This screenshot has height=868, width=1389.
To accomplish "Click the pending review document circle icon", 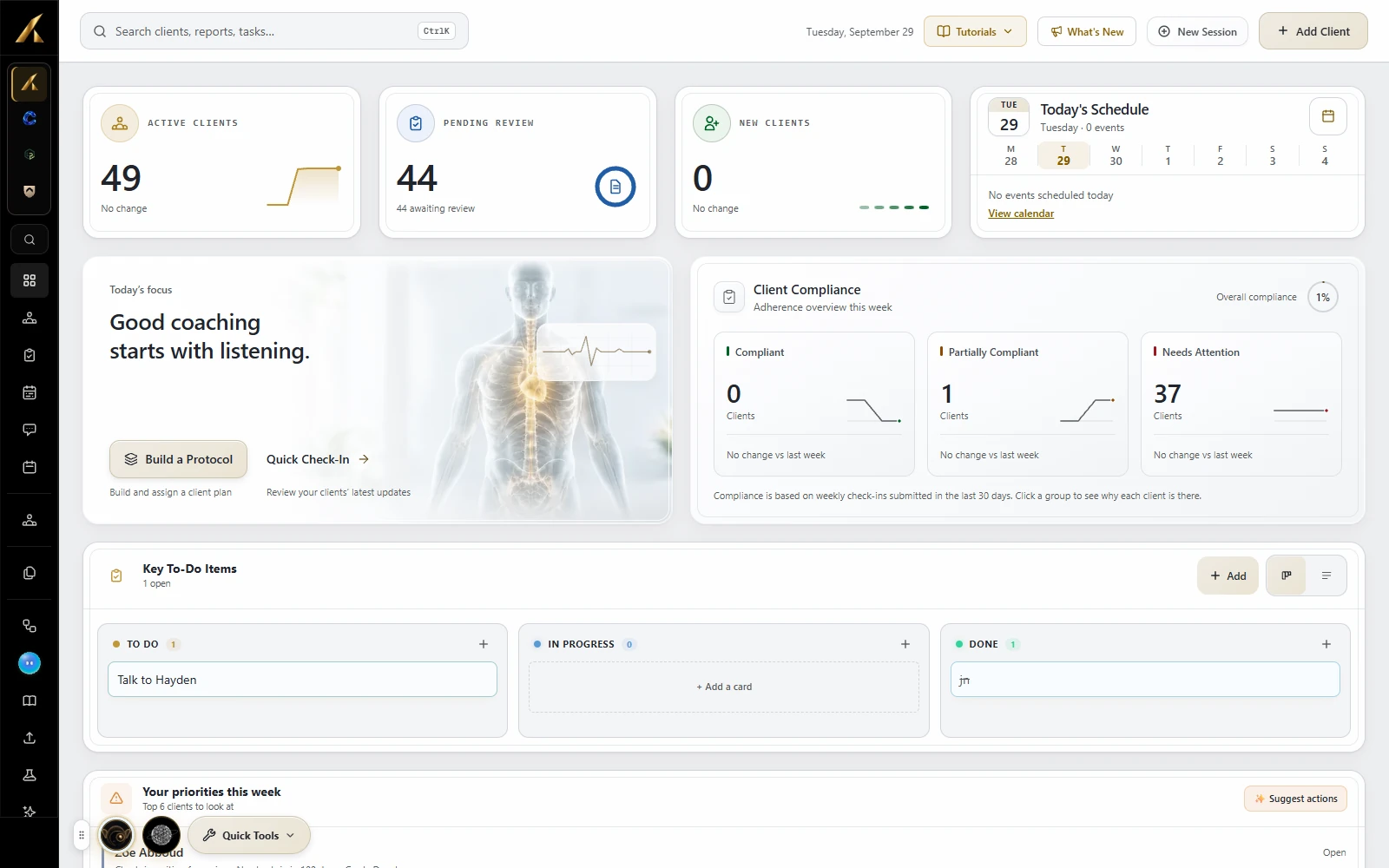I will (616, 187).
